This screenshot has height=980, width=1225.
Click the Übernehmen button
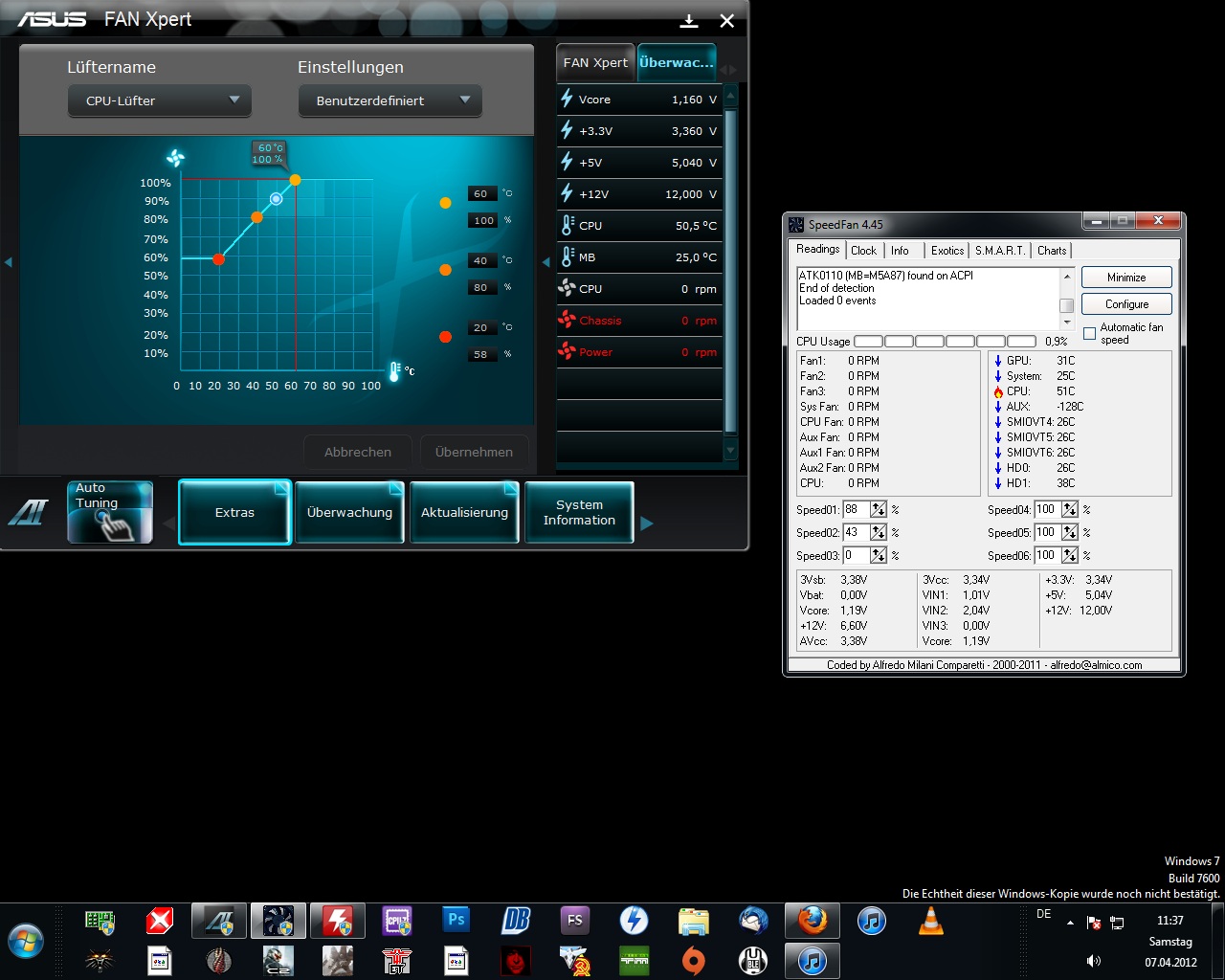click(x=474, y=452)
